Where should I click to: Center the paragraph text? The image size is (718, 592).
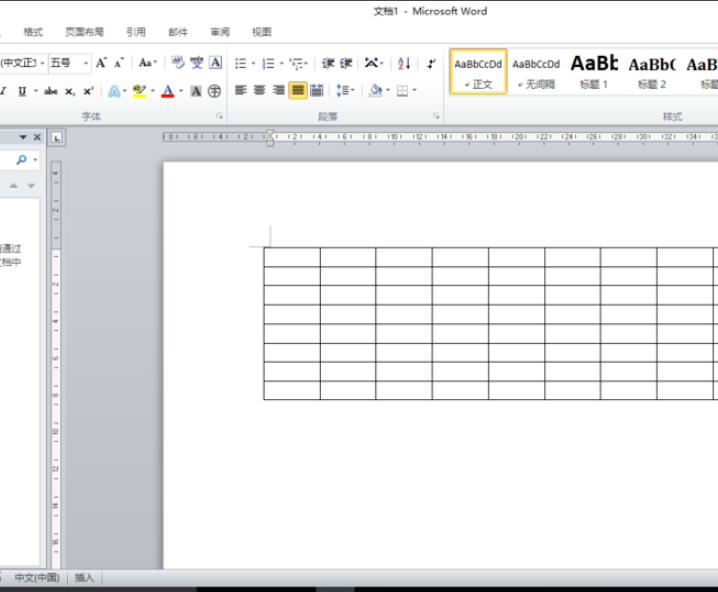[260, 90]
